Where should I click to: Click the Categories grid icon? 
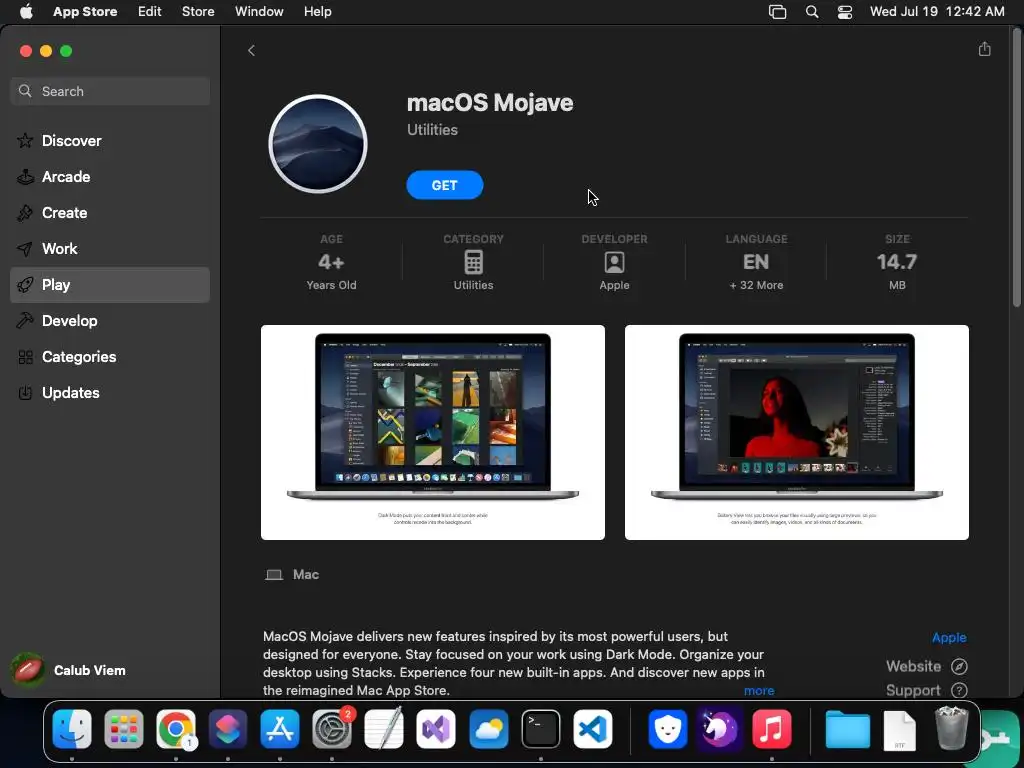click(x=25, y=357)
